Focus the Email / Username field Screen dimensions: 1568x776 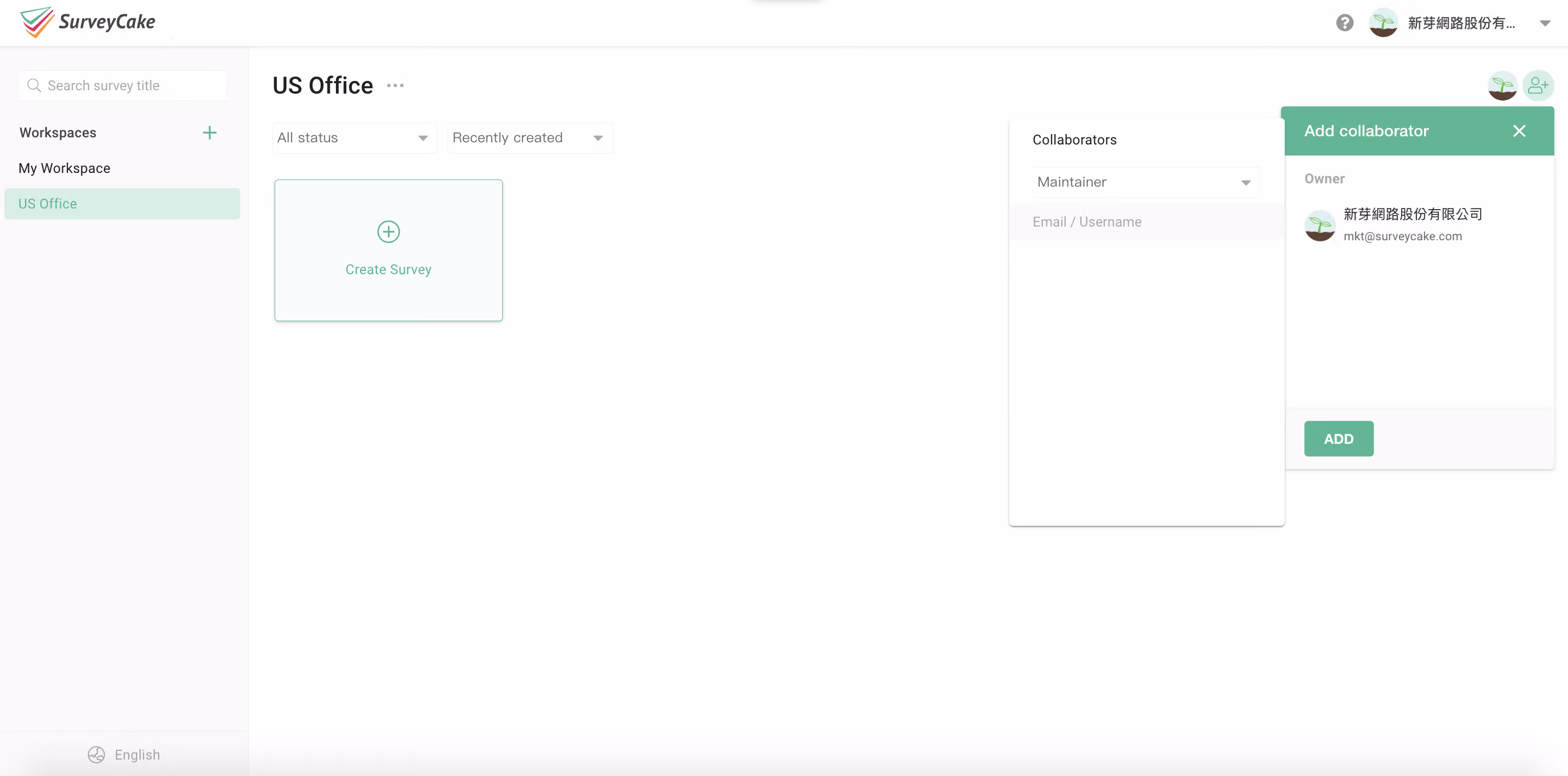[1146, 222]
